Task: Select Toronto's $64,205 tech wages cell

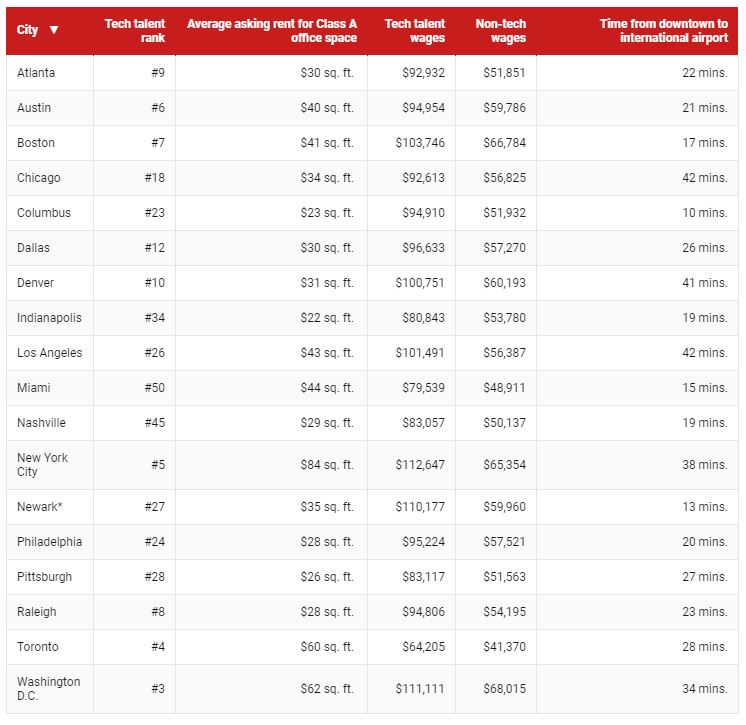Action: [x=412, y=647]
